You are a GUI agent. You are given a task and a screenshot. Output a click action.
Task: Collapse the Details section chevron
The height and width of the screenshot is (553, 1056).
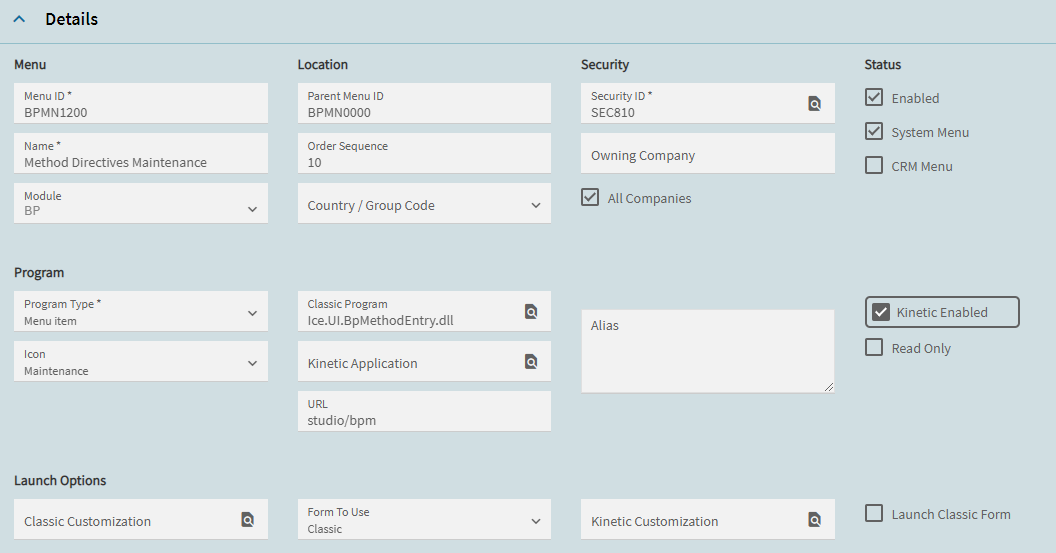coord(20,19)
